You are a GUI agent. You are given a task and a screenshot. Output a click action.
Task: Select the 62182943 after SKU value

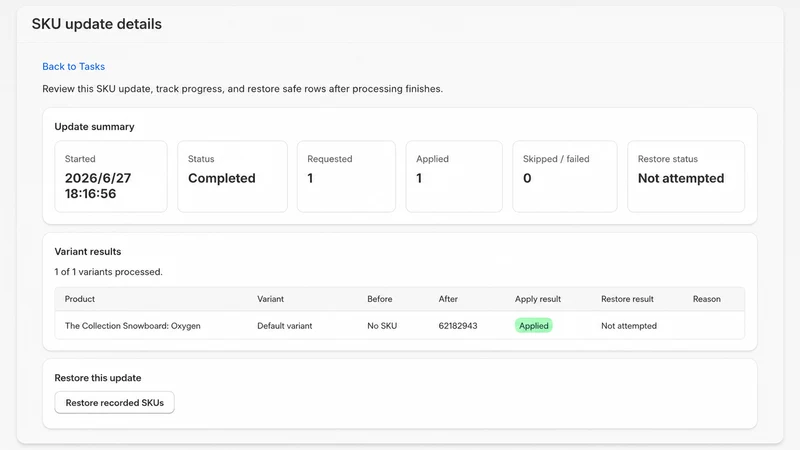coord(458,326)
